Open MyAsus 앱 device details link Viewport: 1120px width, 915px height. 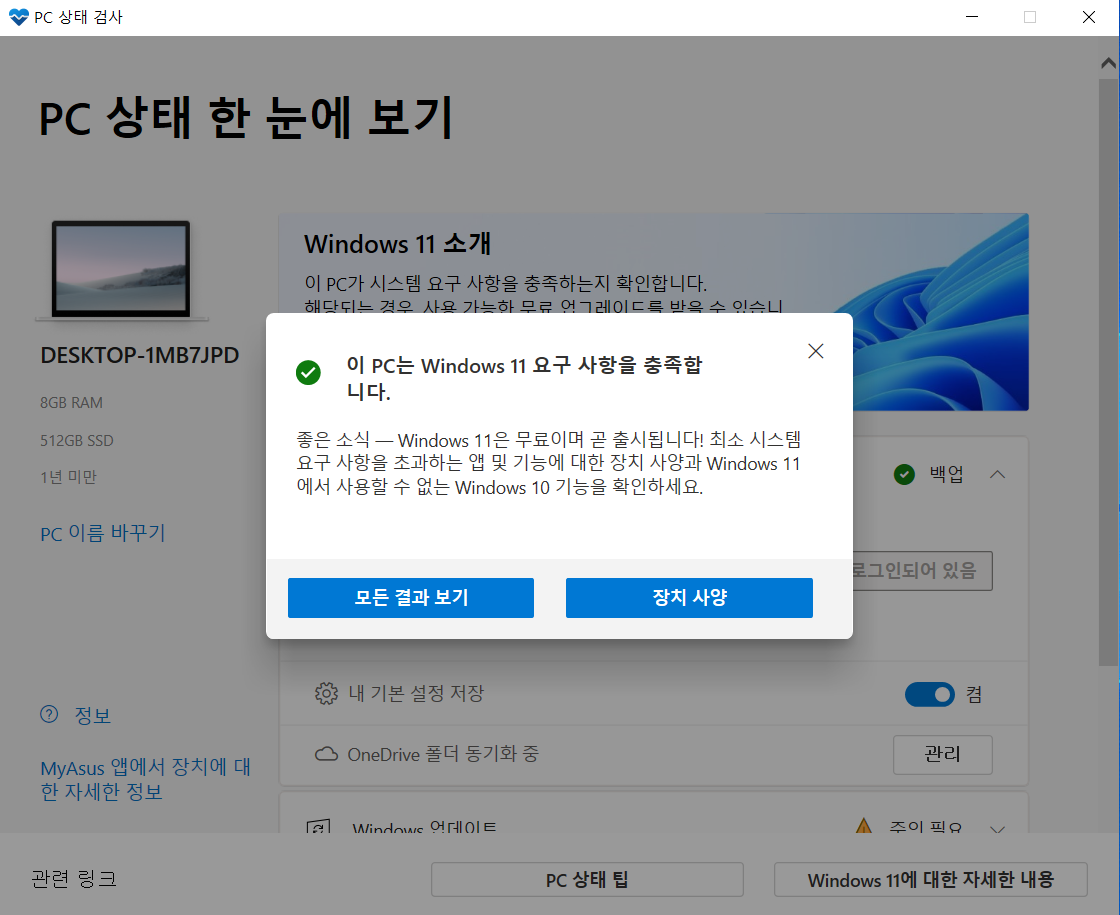146,779
